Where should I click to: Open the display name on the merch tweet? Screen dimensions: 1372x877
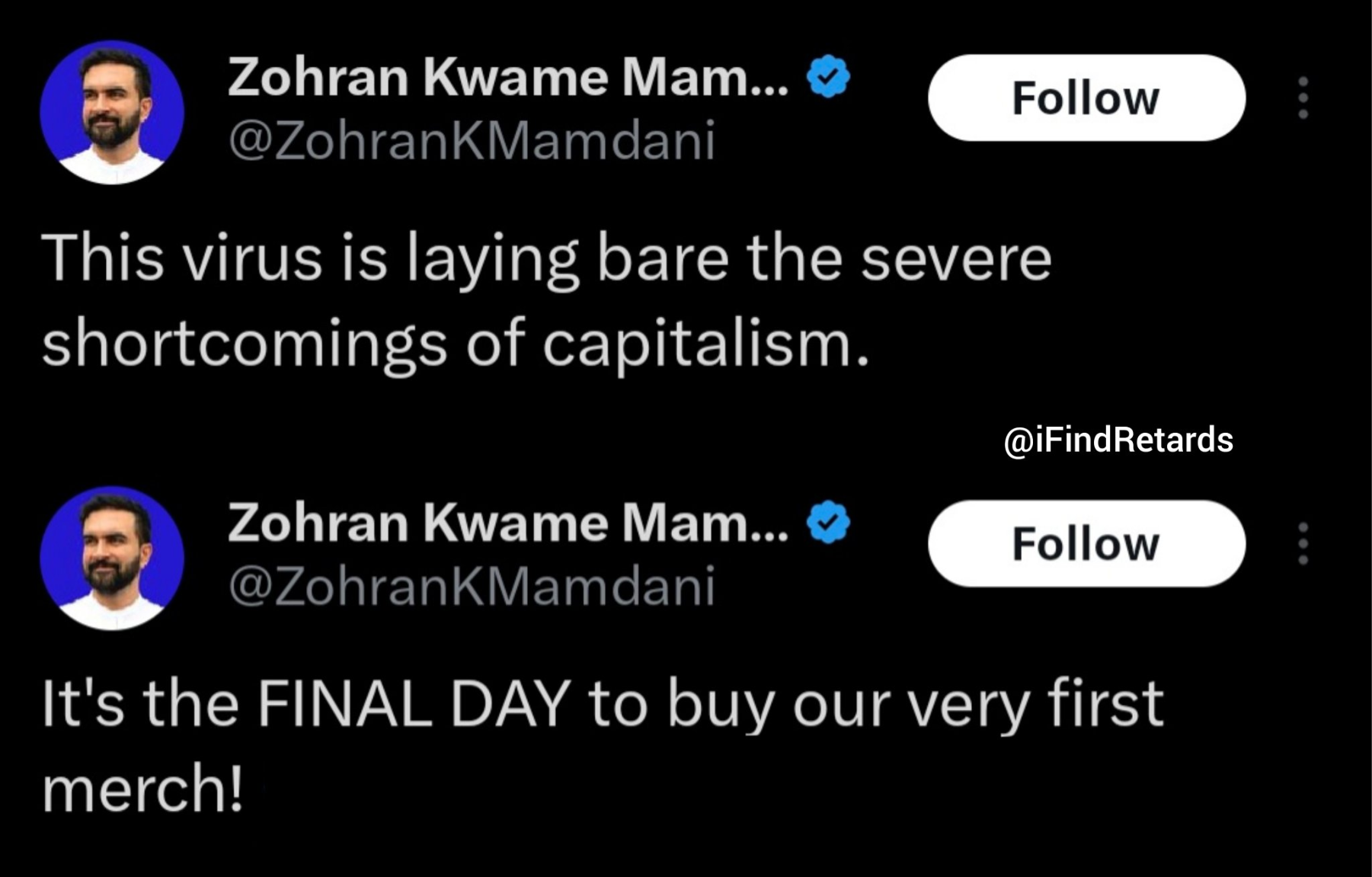507,523
